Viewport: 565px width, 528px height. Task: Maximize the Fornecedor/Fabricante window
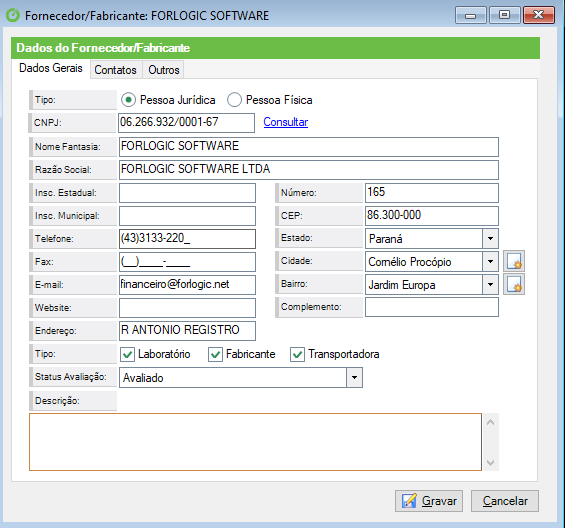504,15
